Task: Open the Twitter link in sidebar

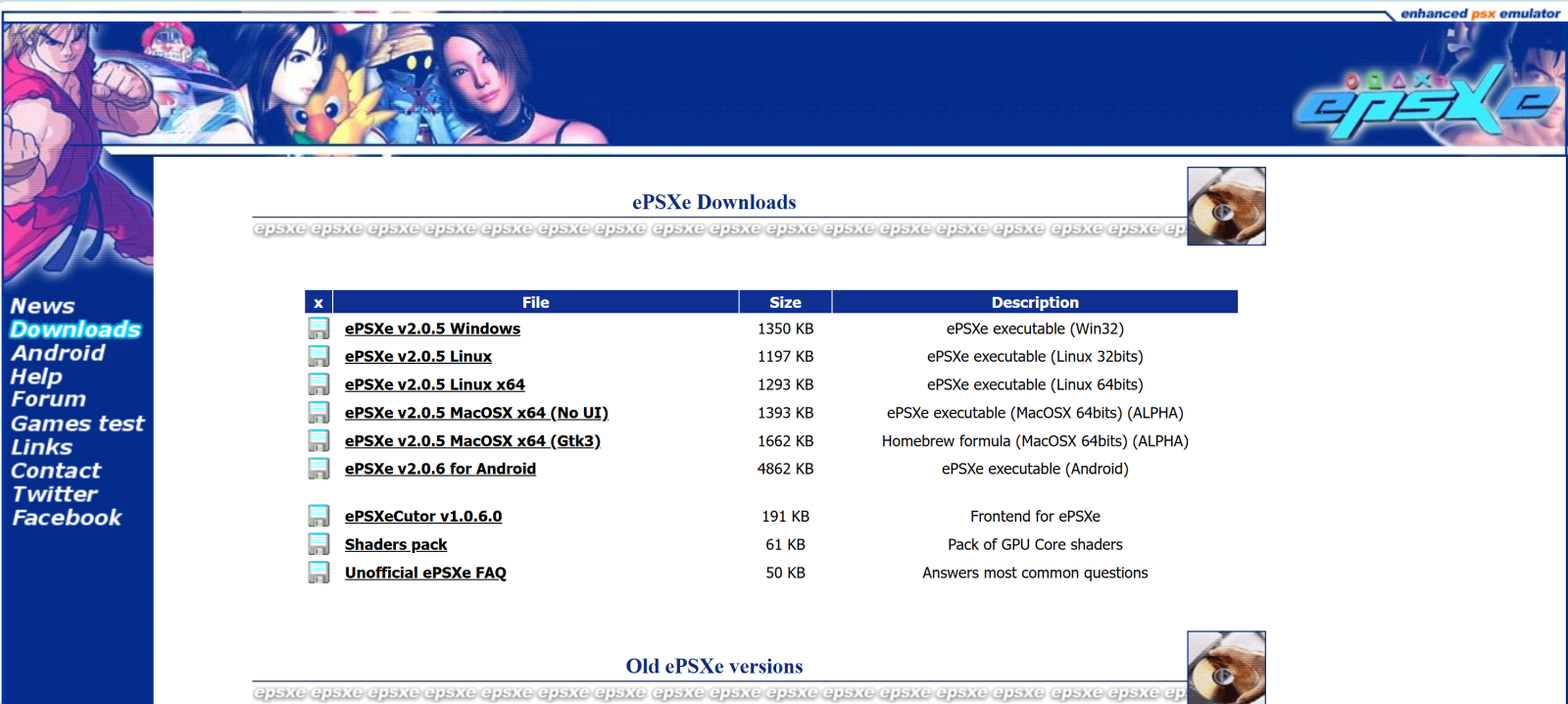Action: 55,494
